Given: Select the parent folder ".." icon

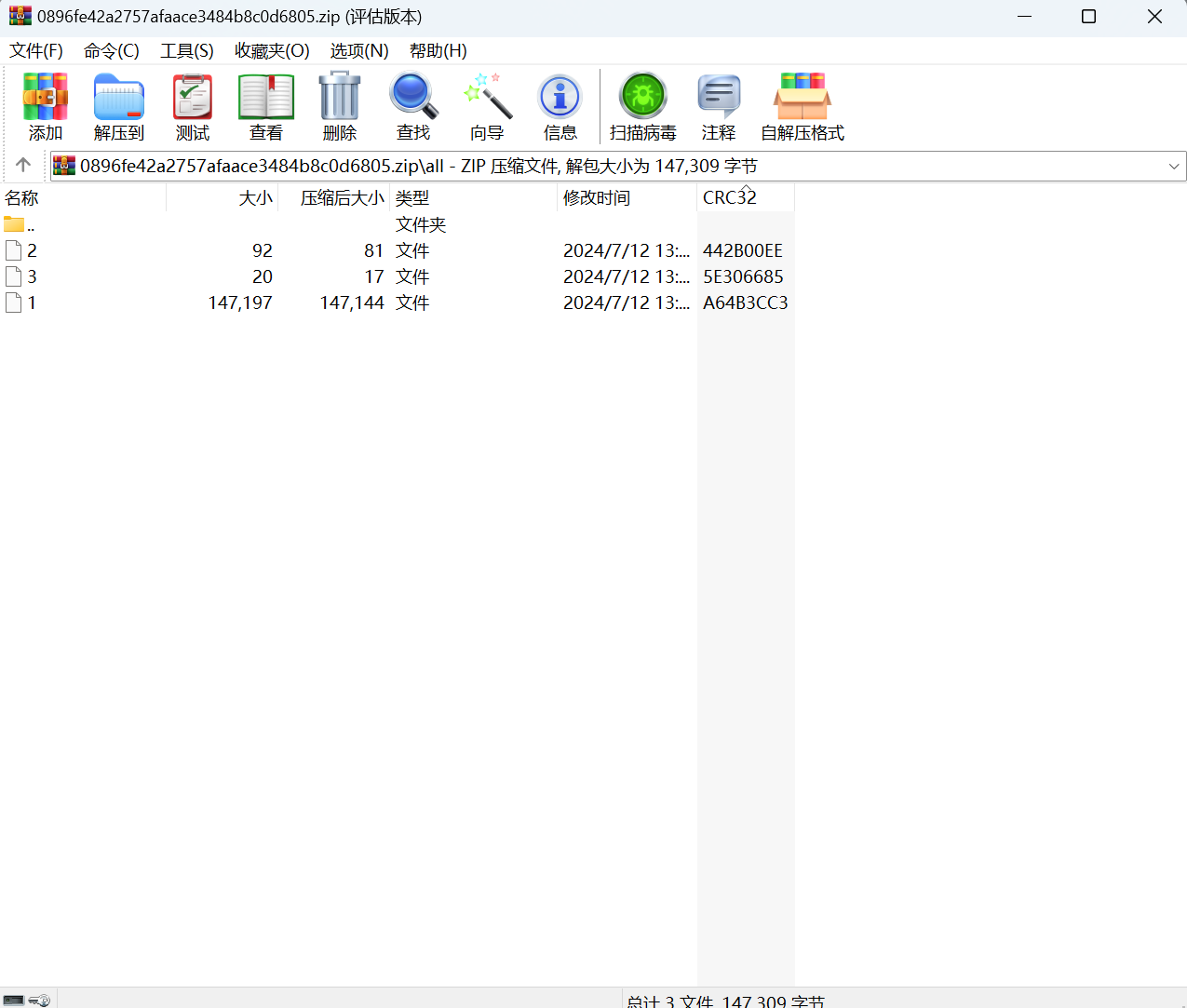Looking at the screenshot, I should (x=14, y=224).
